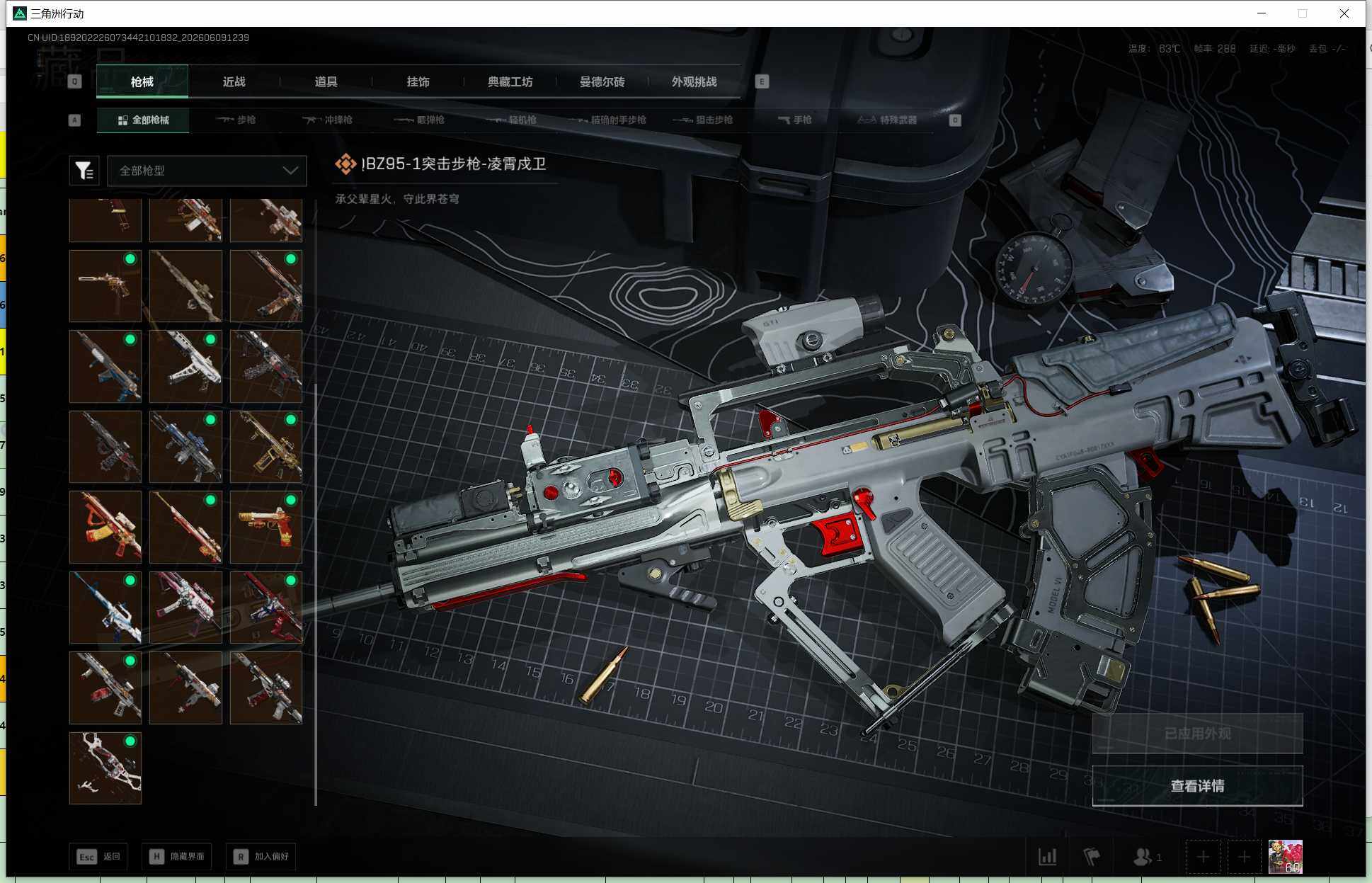1372x883 pixels.
Task: Select the gold and red pistol thumbnail
Action: (x=266, y=527)
